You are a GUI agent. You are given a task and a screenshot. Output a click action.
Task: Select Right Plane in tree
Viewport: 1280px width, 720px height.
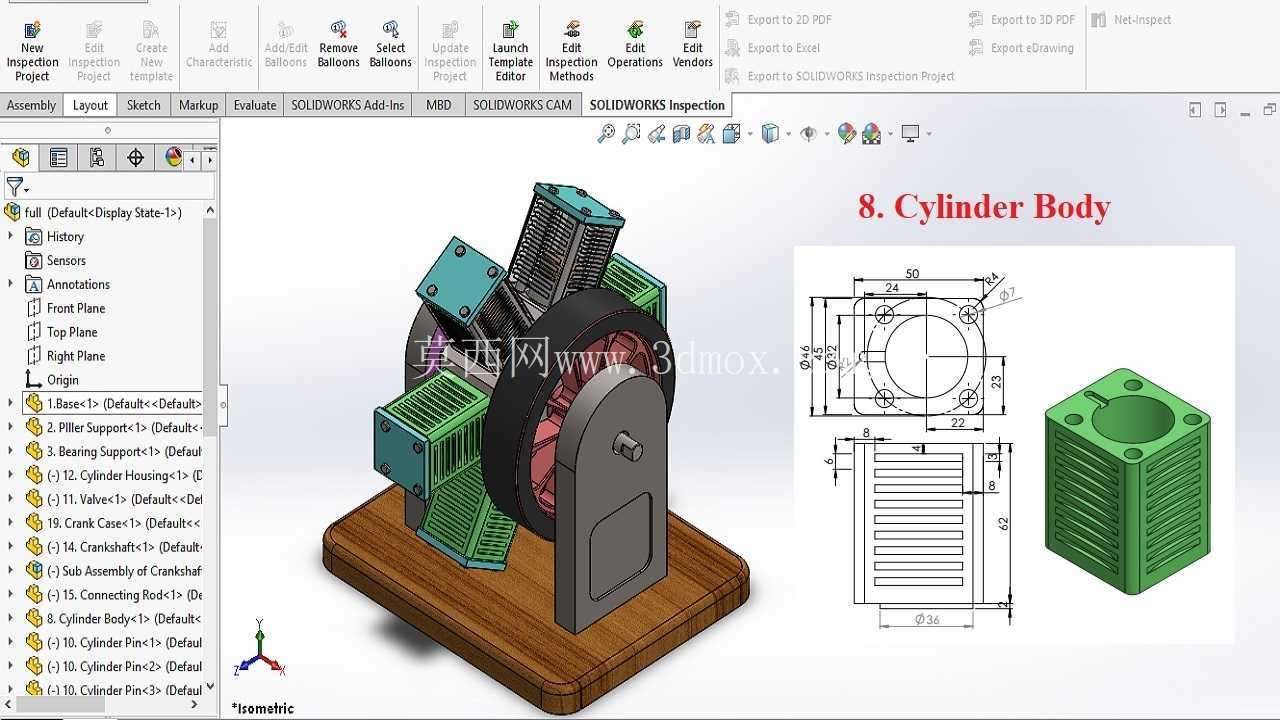click(76, 356)
